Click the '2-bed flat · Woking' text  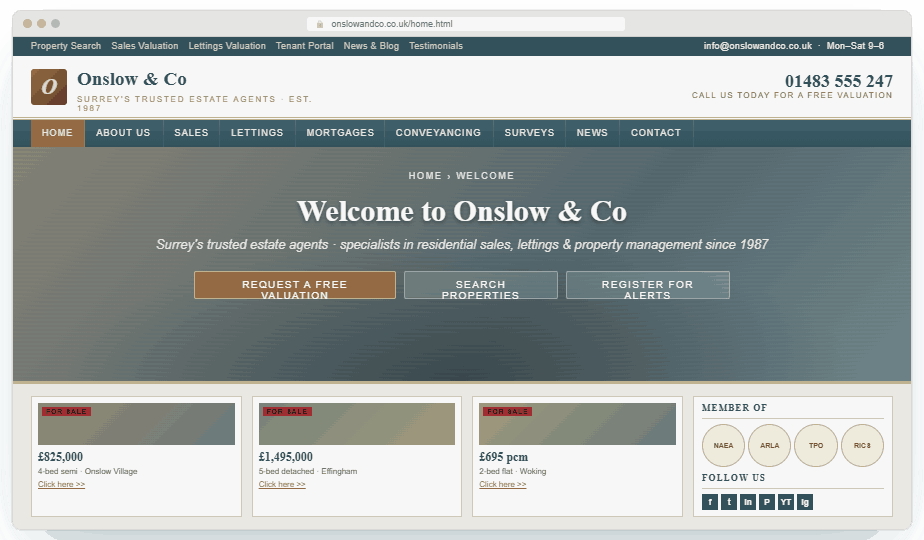point(513,471)
